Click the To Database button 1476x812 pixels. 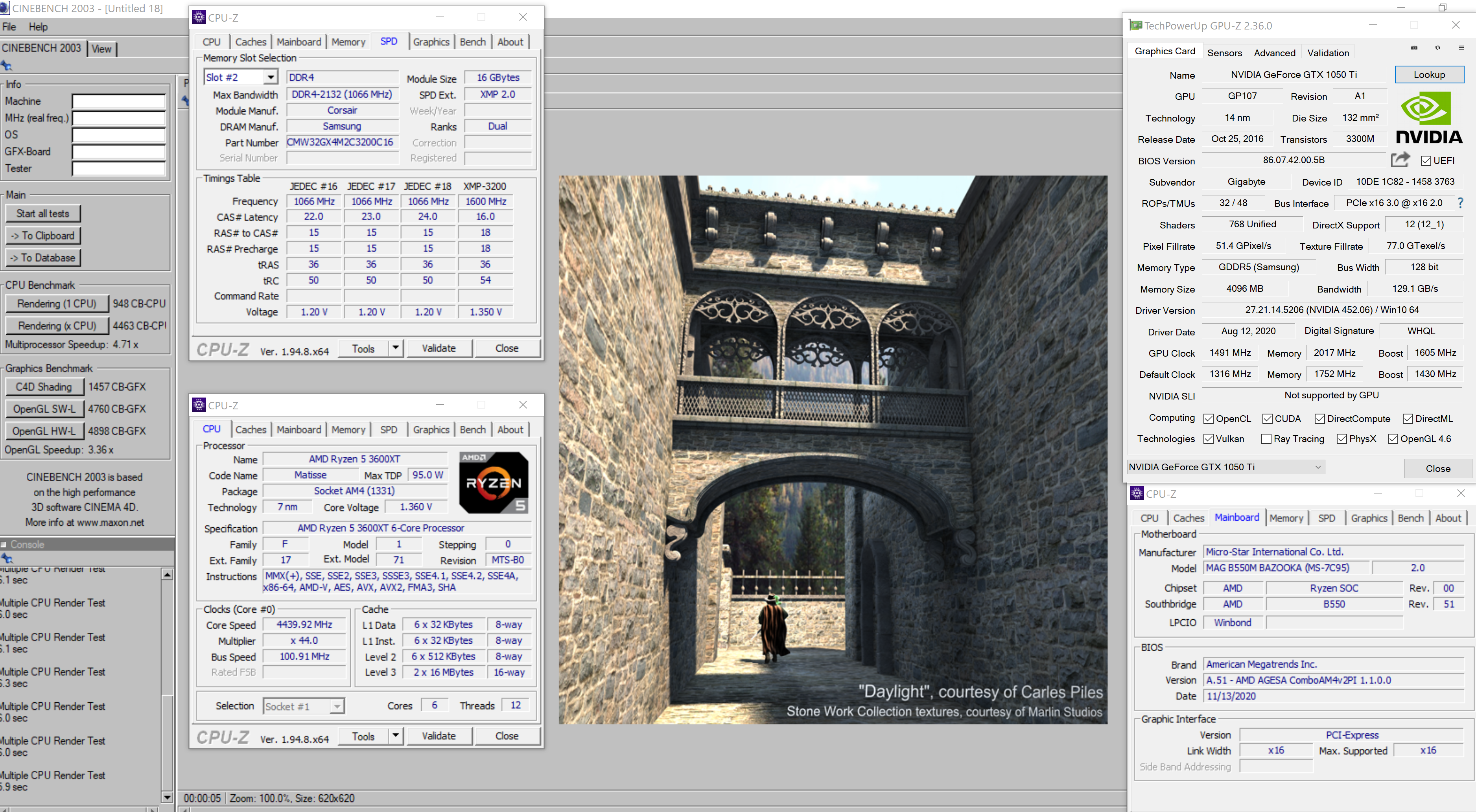43,258
